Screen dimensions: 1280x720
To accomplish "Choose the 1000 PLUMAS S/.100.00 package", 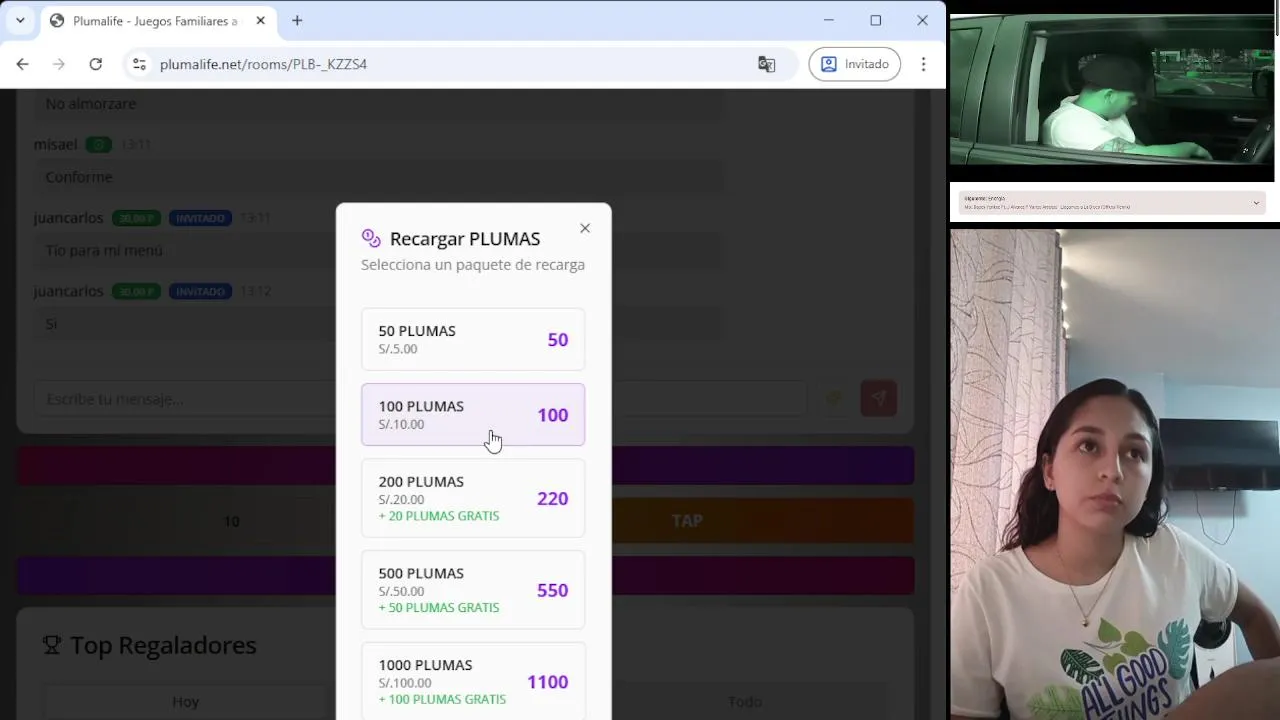I will pos(473,681).
